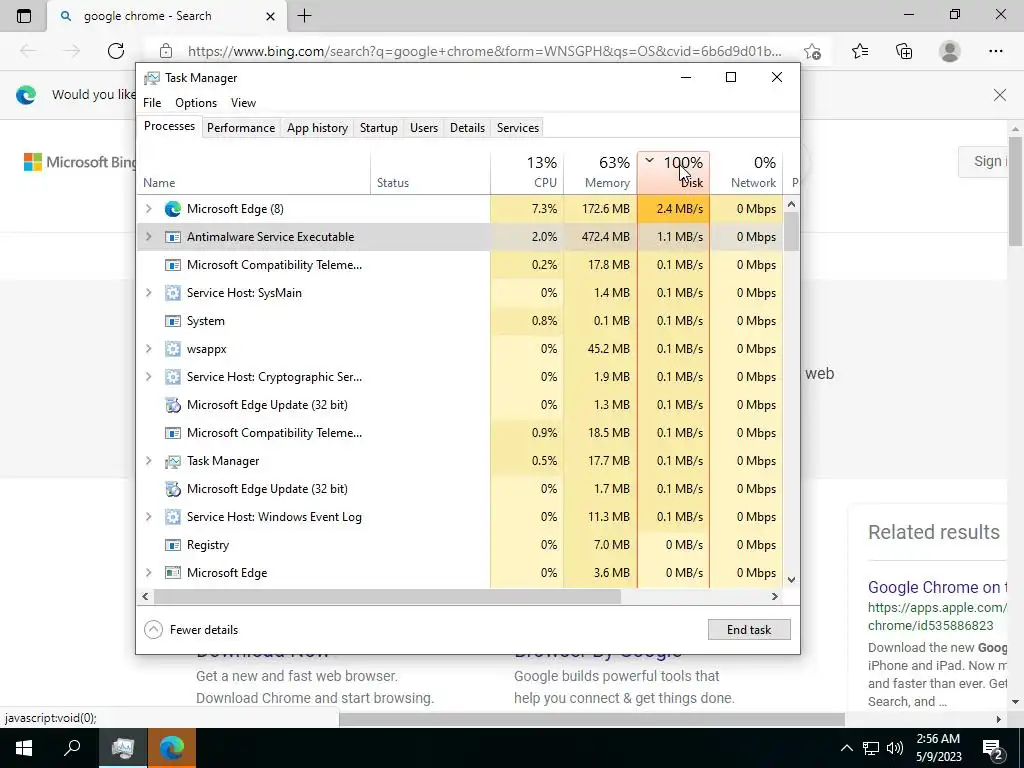Click the site lock icon in address bar

(166, 51)
